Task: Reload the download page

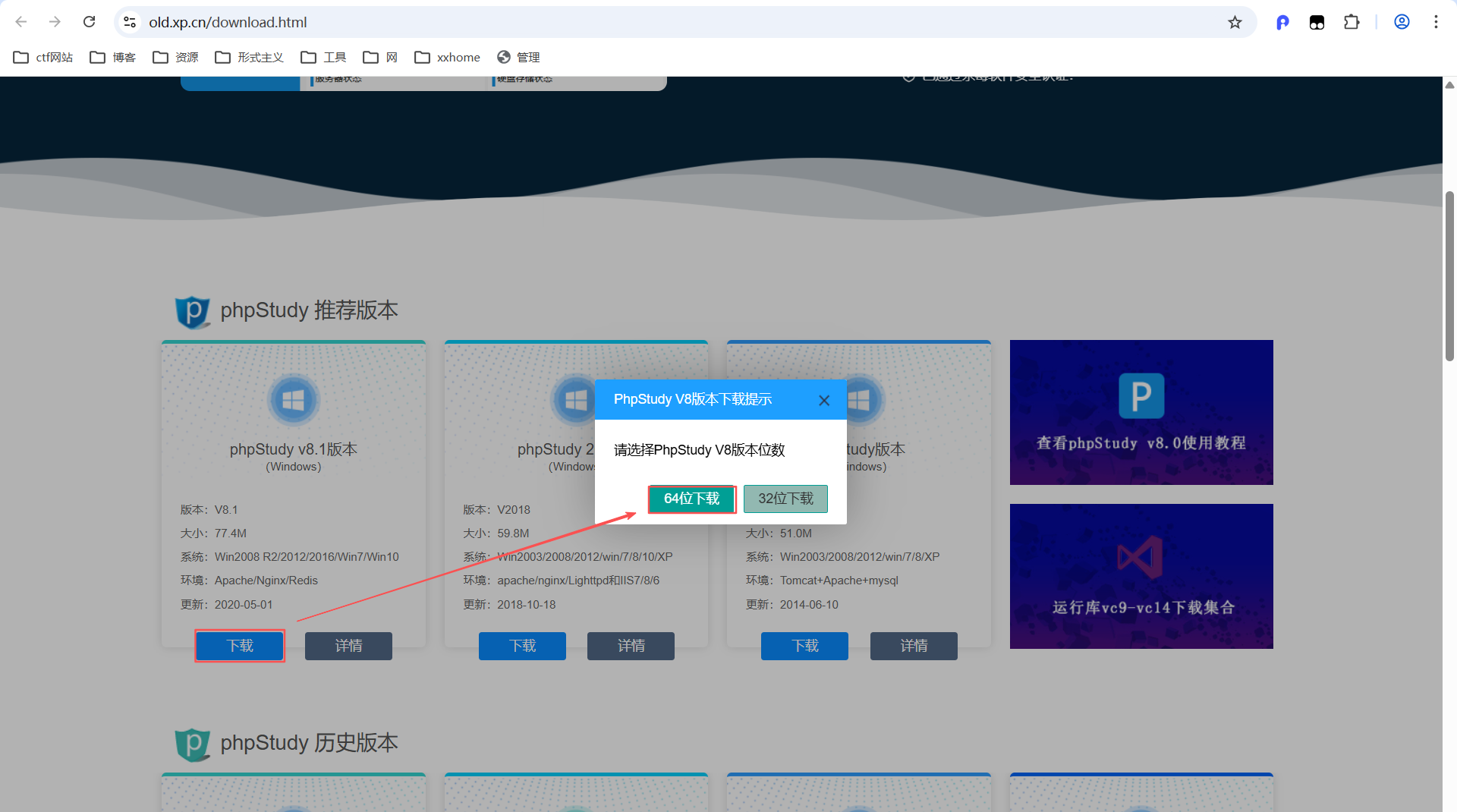Action: click(x=89, y=22)
